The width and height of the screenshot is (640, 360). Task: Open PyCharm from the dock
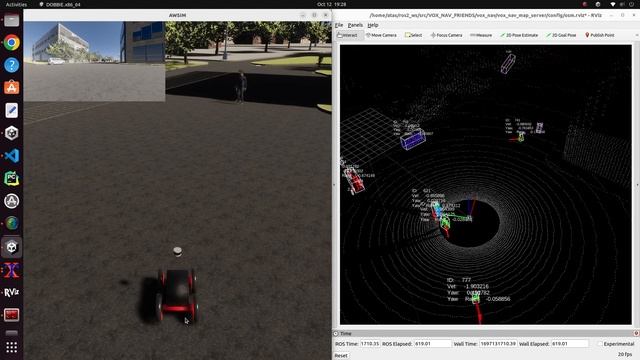point(11,178)
